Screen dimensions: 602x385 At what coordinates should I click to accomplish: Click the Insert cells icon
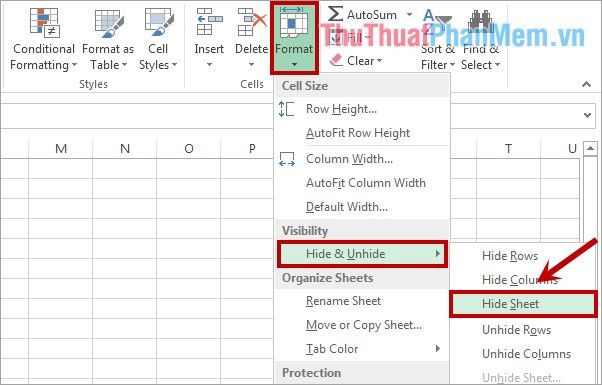[210, 22]
